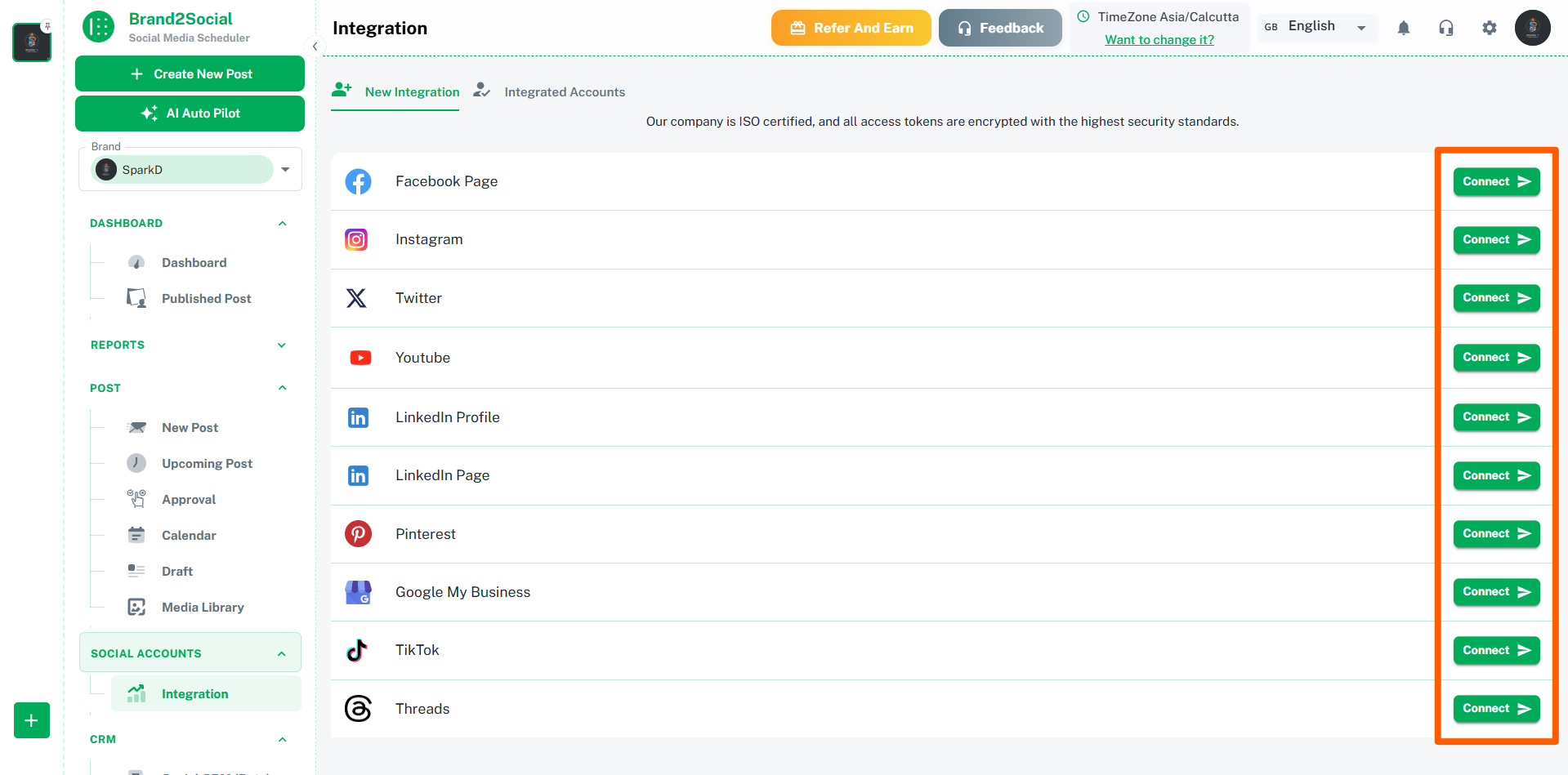This screenshot has height=775, width=1568.
Task: Click the Published Post icon
Action: pyautogui.click(x=136, y=298)
